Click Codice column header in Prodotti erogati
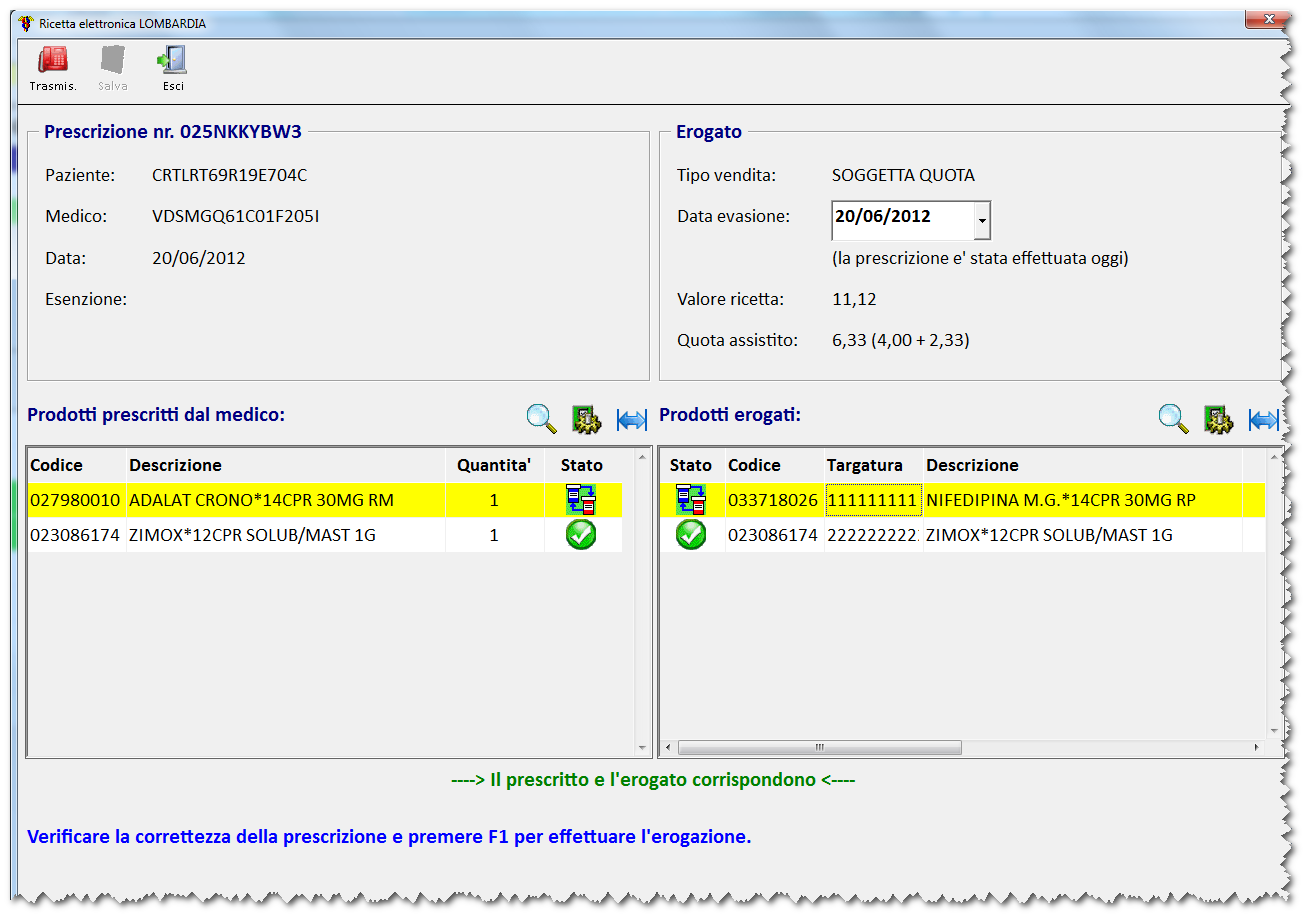 tap(774, 465)
